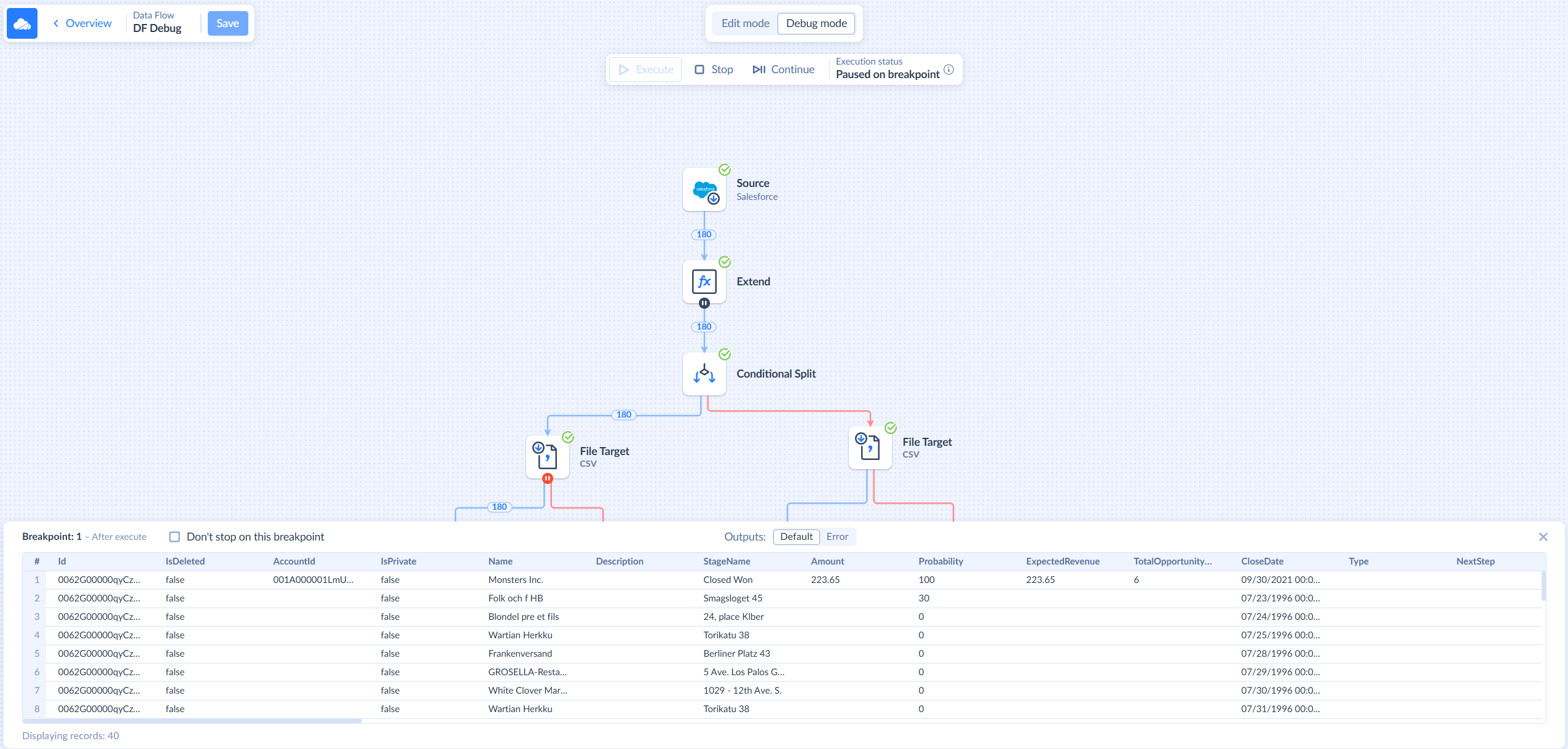The width and height of the screenshot is (1568, 749).
Task: Click the Save button
Action: pos(227,23)
